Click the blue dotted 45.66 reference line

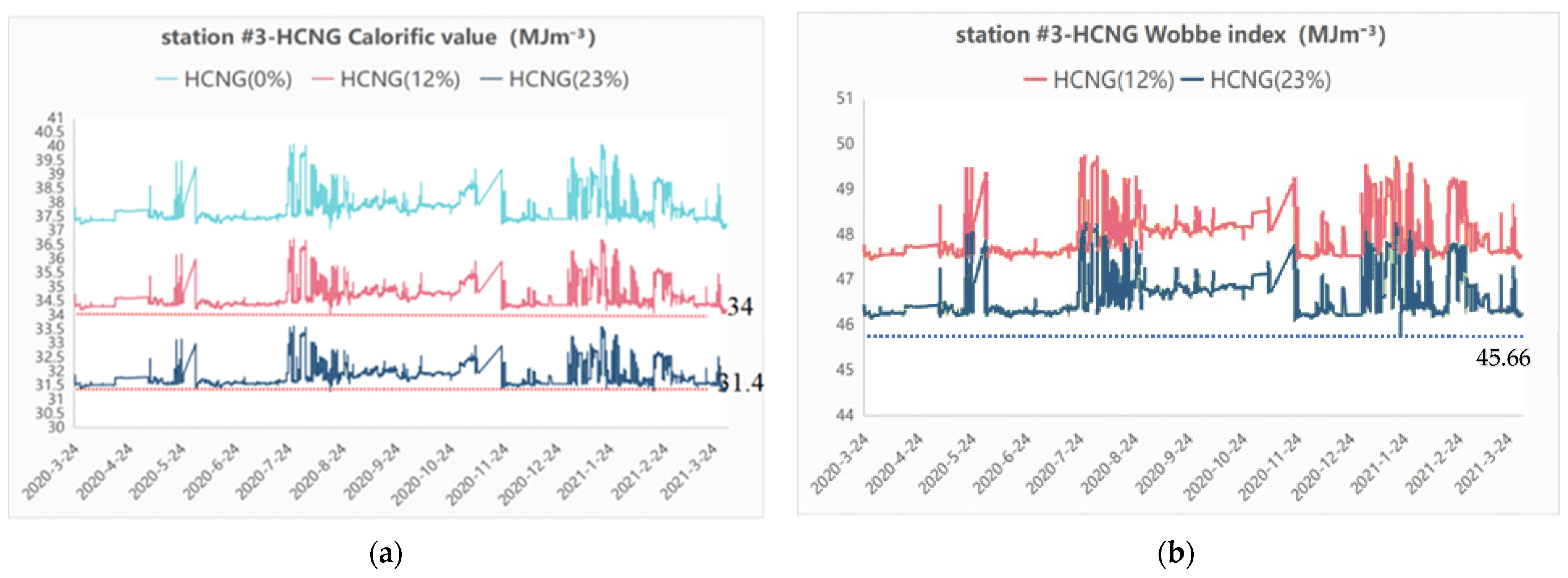(x=1193, y=336)
